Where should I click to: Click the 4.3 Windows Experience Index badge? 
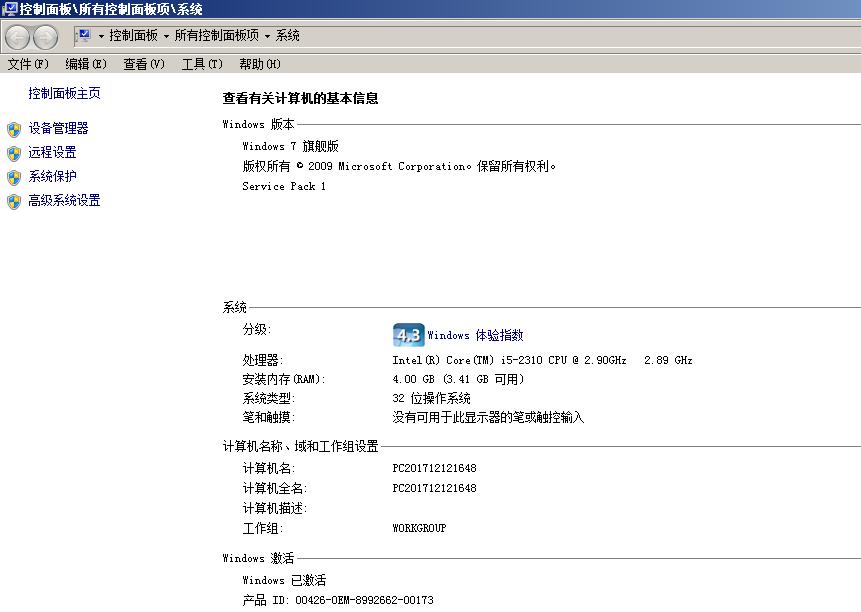click(x=407, y=334)
